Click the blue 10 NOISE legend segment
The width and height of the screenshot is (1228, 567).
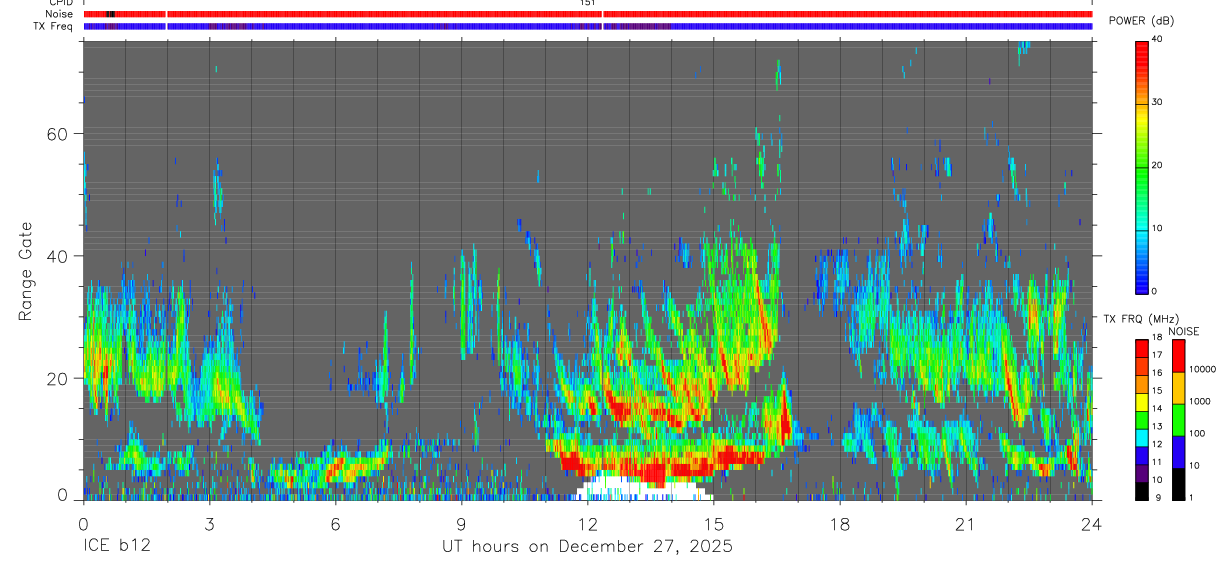(x=1178, y=452)
